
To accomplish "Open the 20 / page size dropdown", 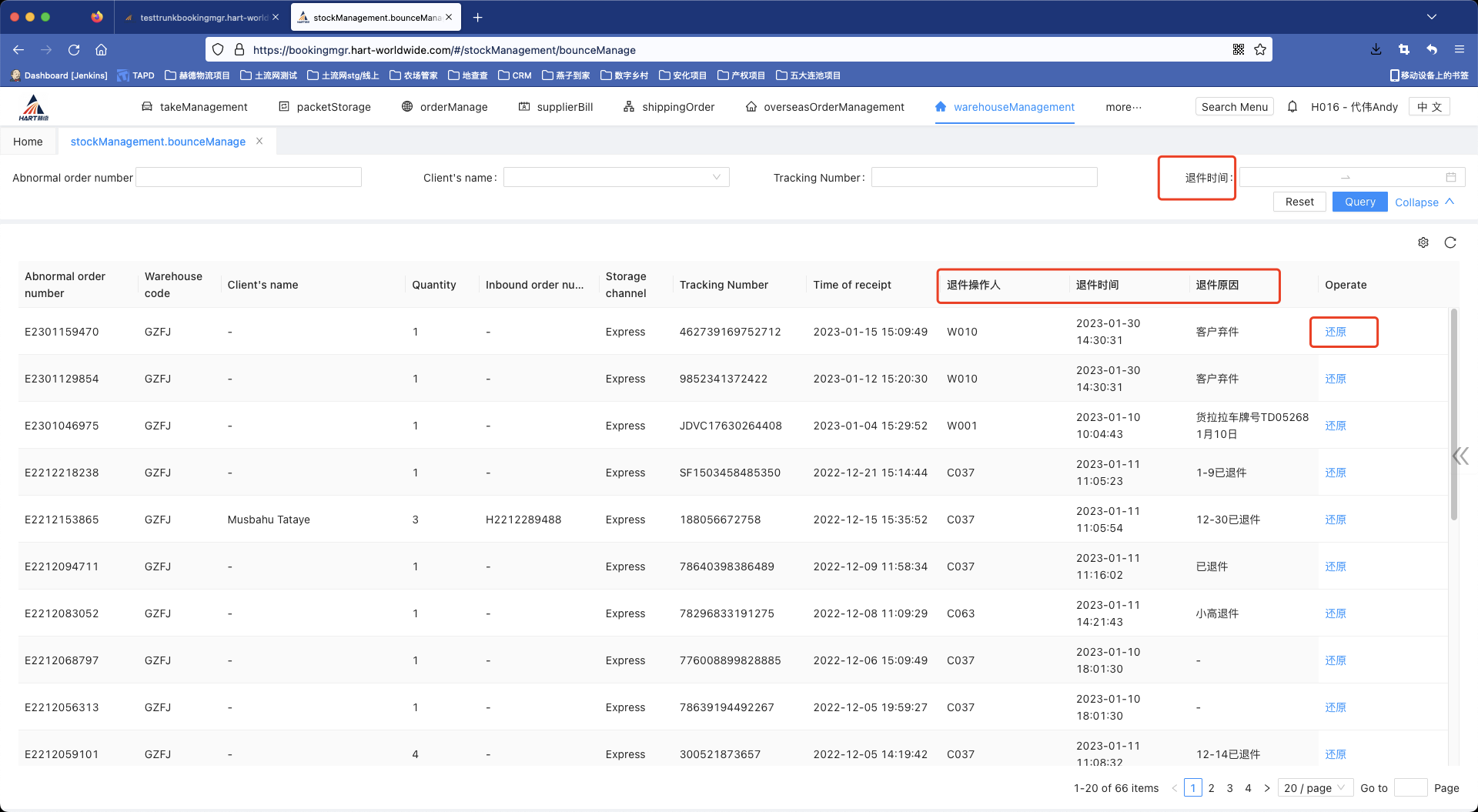I will 1315,788.
